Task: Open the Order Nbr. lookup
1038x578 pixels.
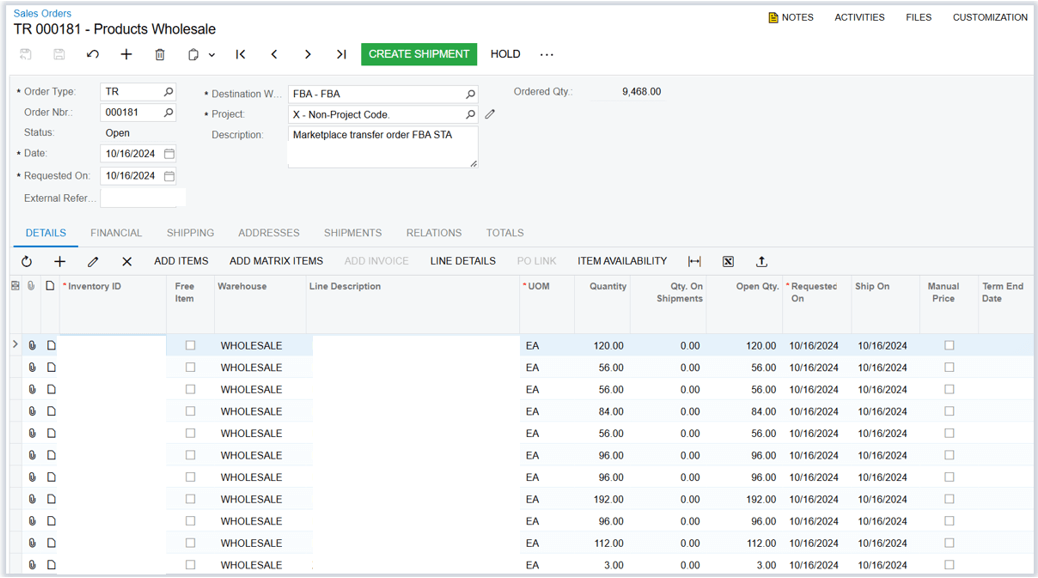Action: click(x=169, y=113)
